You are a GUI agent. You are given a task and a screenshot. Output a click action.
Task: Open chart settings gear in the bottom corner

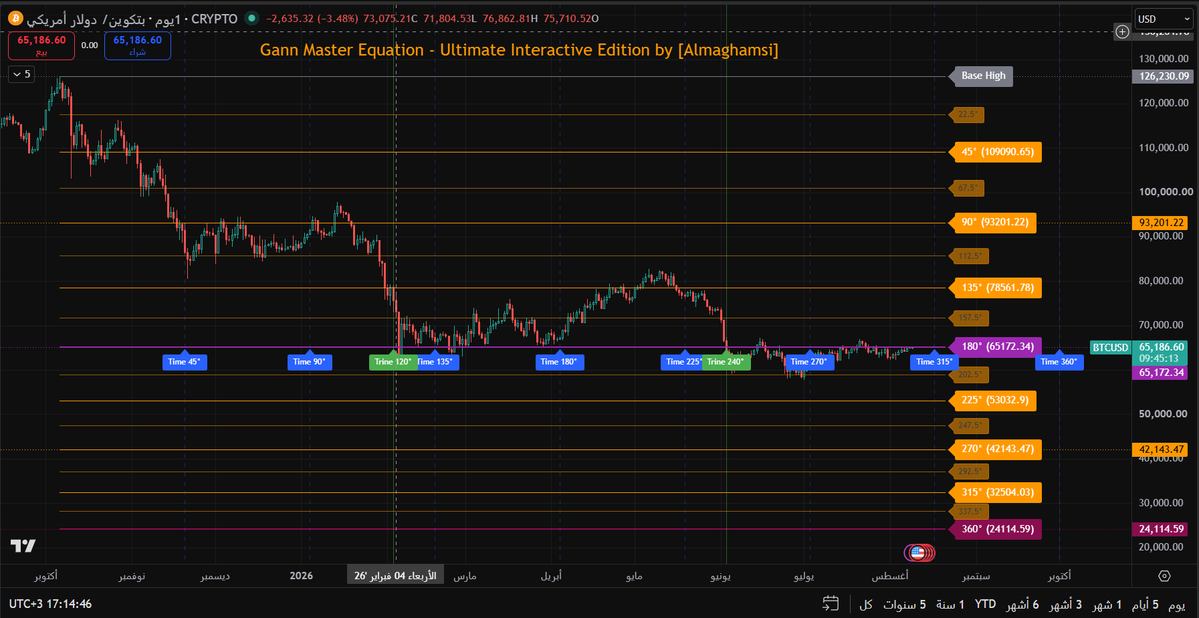[x=1165, y=575]
